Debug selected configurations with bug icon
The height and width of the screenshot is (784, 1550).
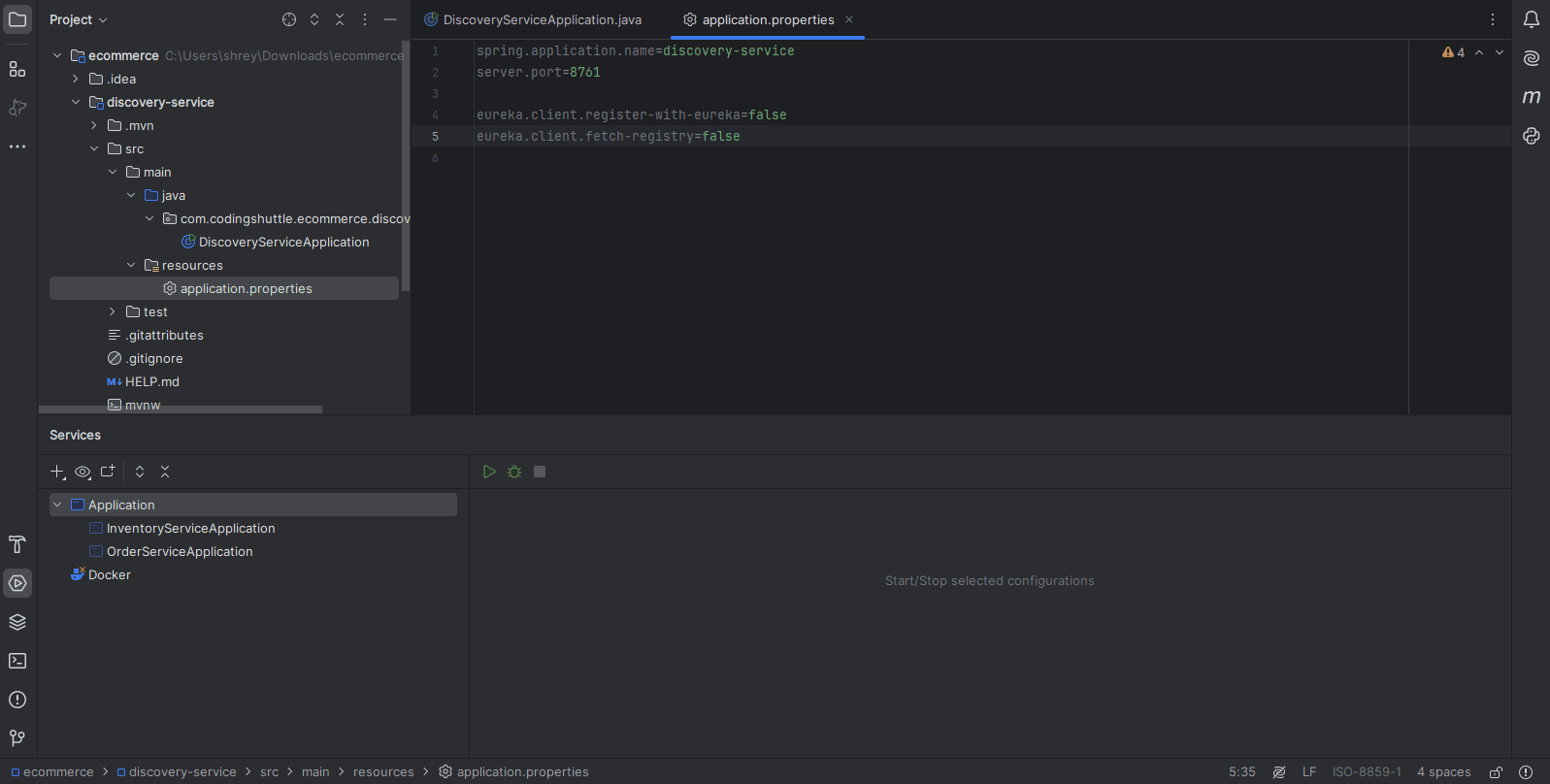[x=514, y=472]
